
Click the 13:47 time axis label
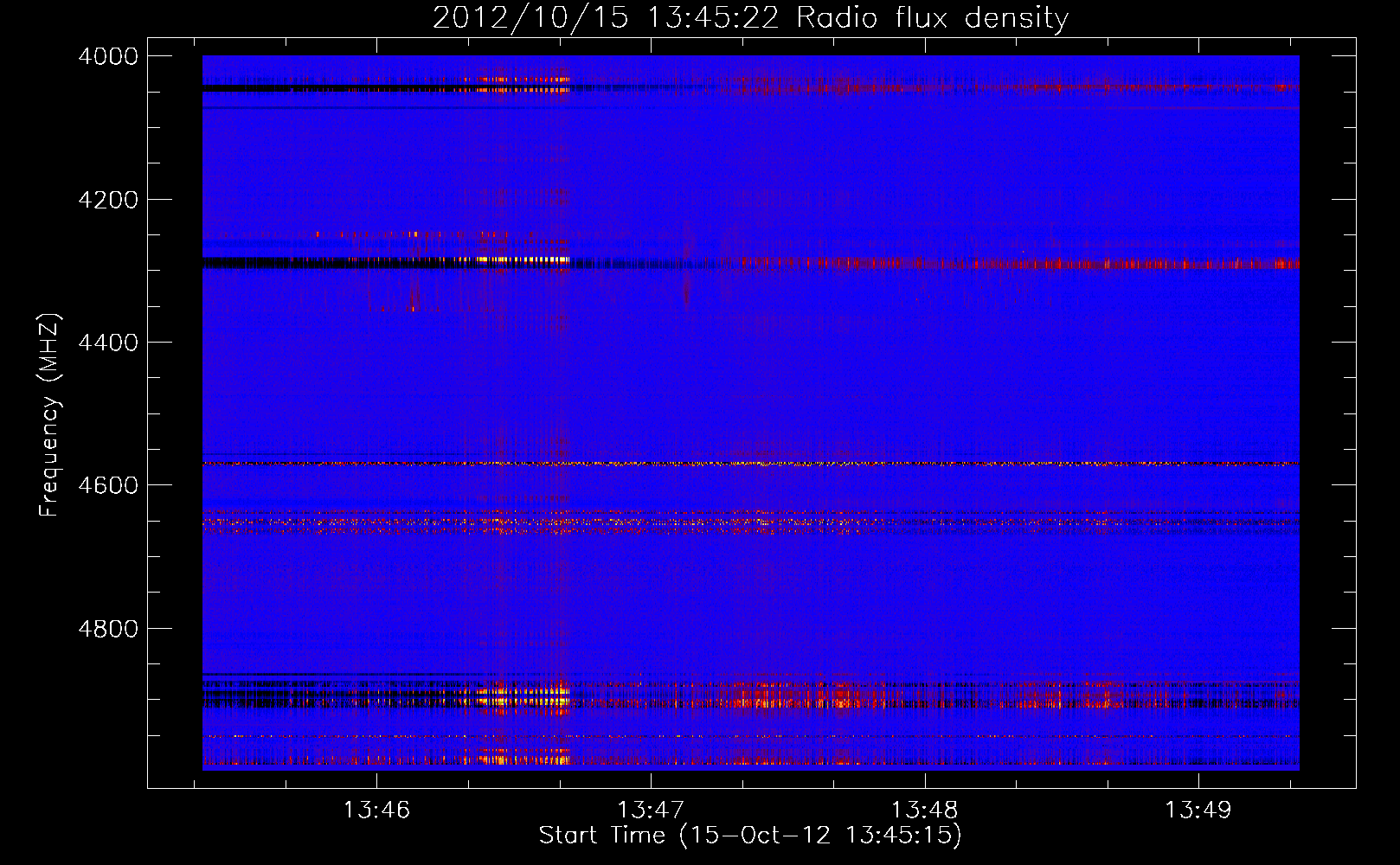(651, 811)
